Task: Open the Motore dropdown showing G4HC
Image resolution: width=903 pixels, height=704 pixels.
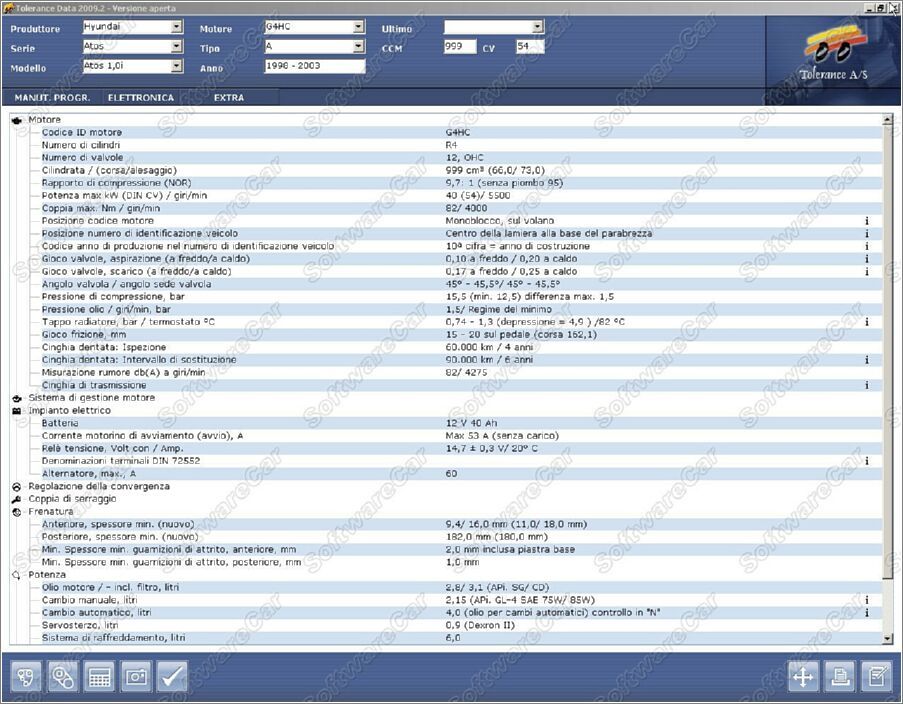Action: 359,28
